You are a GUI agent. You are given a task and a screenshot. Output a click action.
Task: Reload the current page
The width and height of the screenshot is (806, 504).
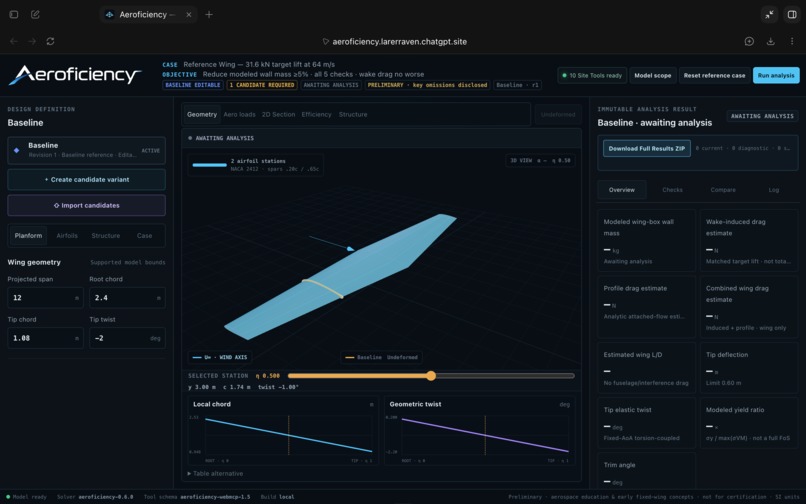point(50,41)
